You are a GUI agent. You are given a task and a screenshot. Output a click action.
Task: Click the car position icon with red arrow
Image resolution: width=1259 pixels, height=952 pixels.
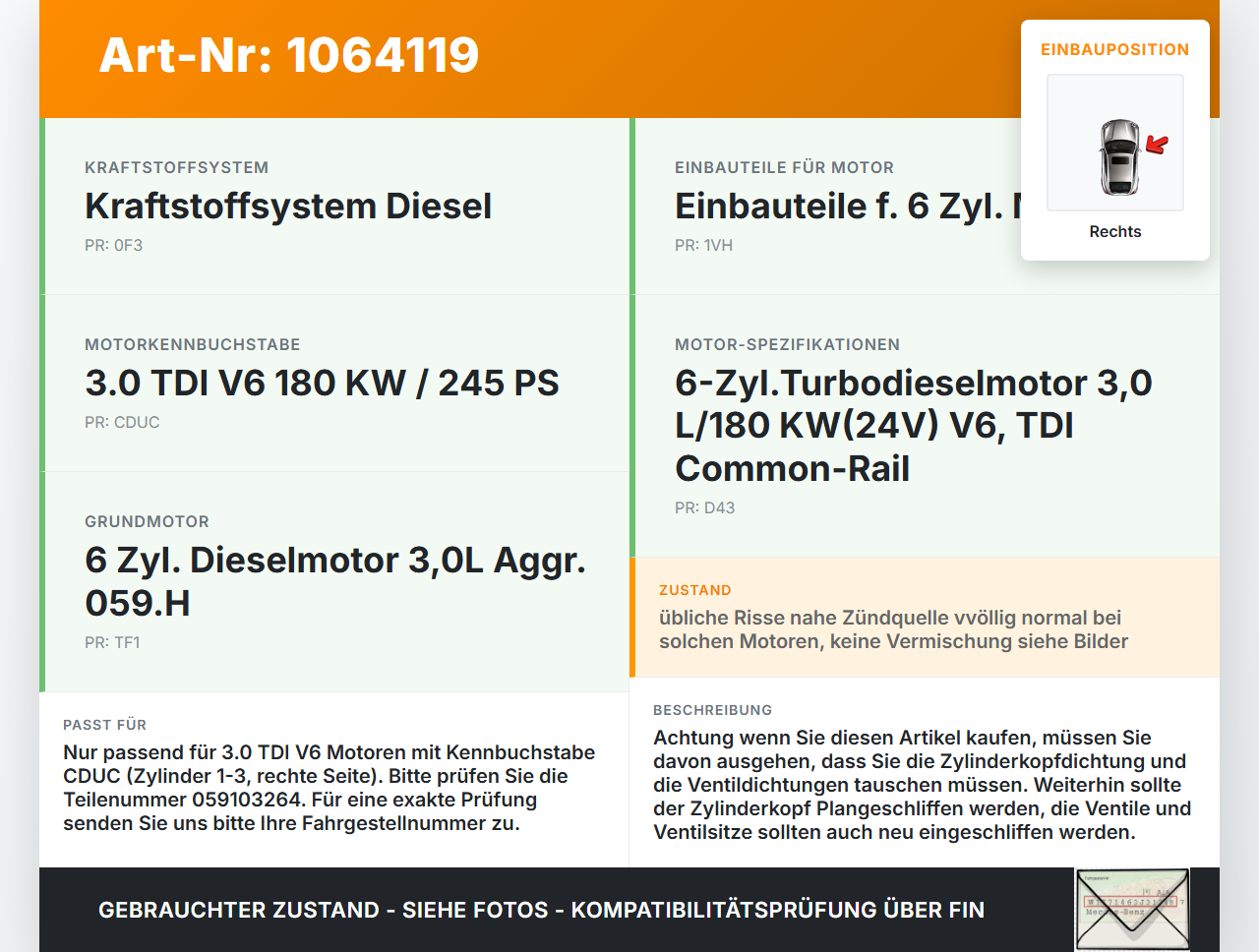1115,143
